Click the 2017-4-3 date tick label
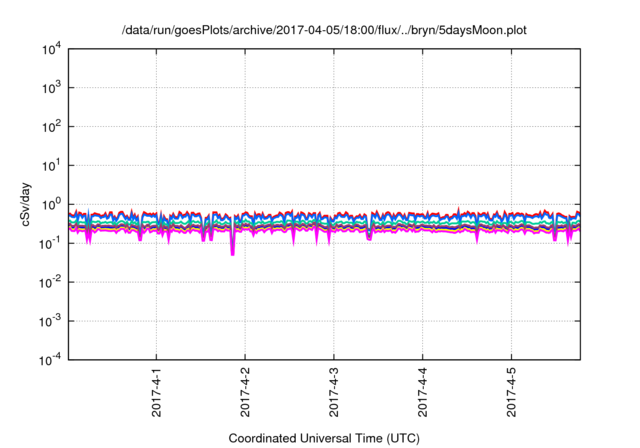This screenshot has height=448, width=640. pos(334,395)
